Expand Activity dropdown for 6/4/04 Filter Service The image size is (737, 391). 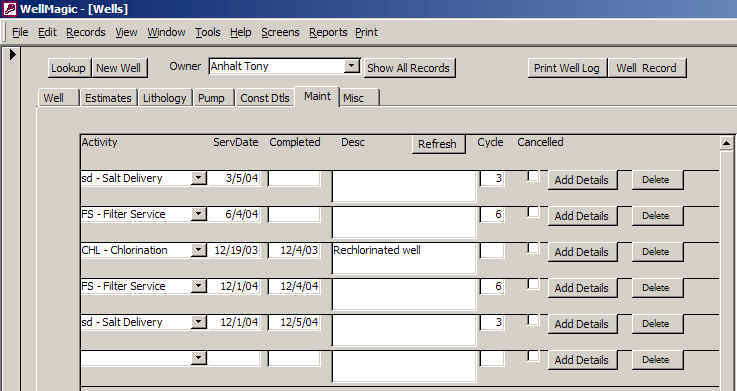(199, 214)
